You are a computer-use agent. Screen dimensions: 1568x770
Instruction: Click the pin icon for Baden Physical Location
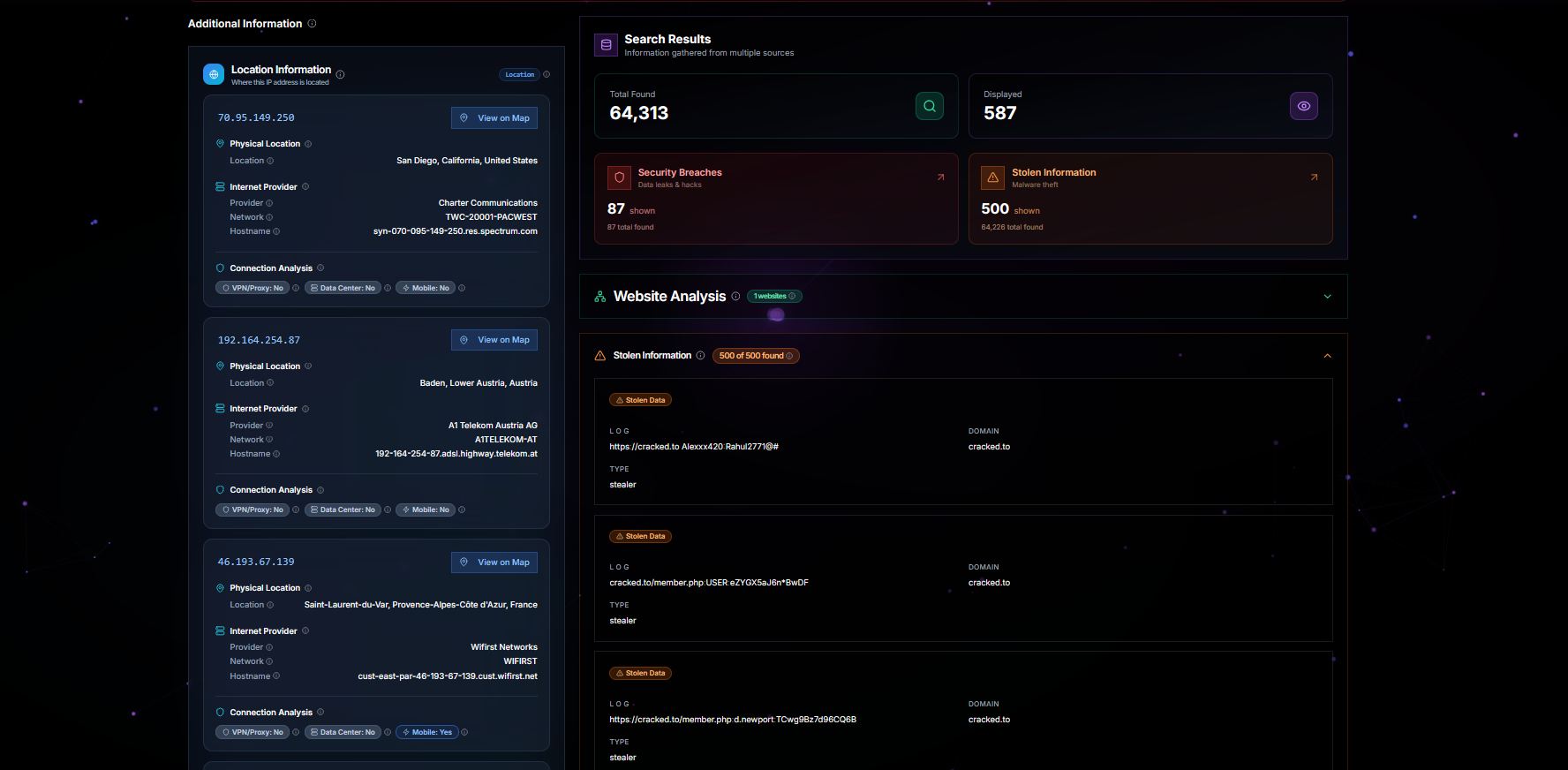(220, 366)
